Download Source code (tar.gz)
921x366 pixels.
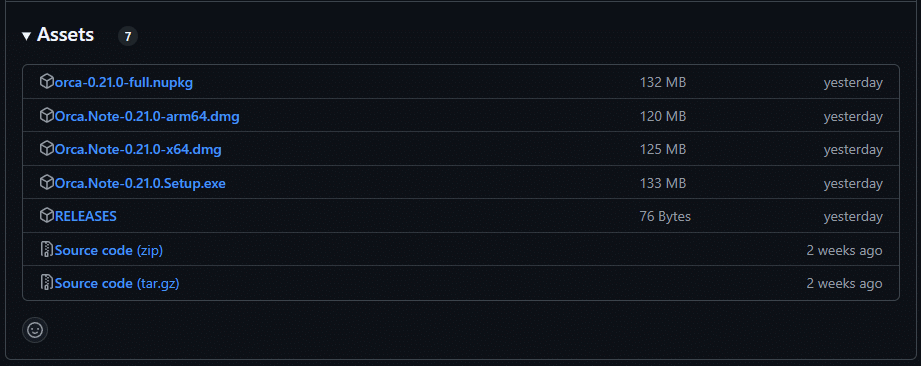pyautogui.click(x=117, y=283)
